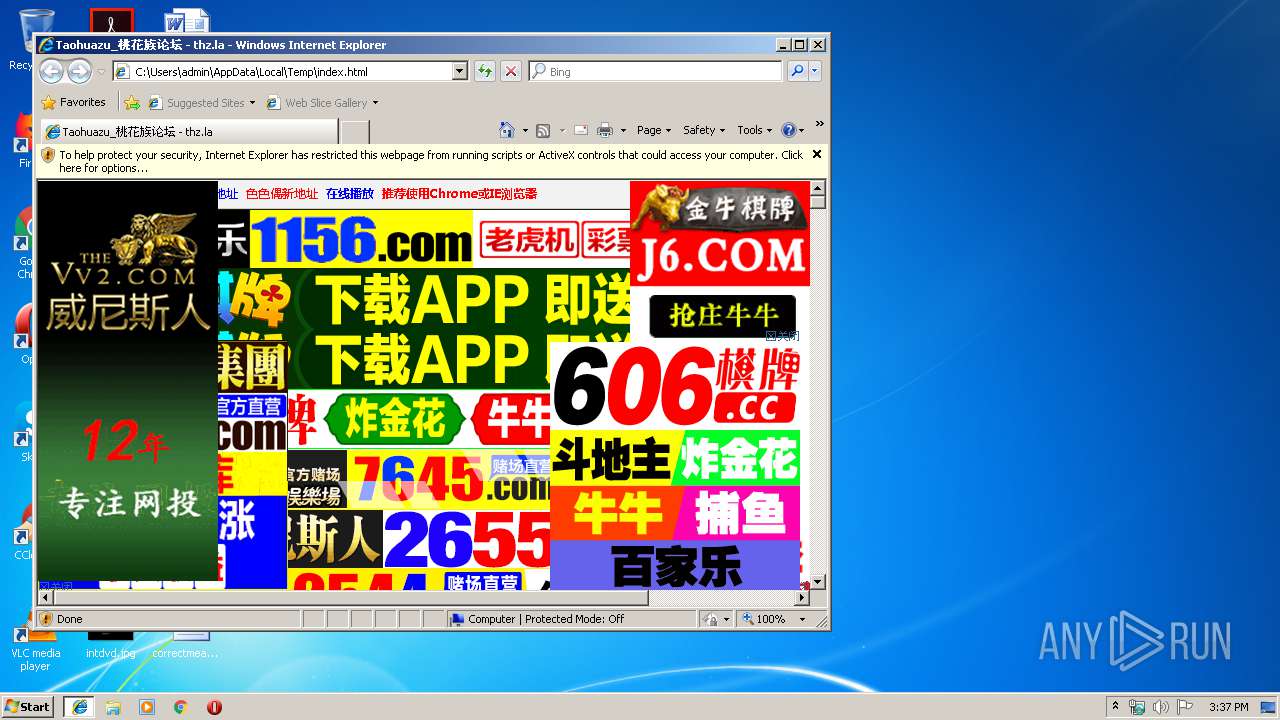
Task: Close the security information bar
Action: coord(817,154)
